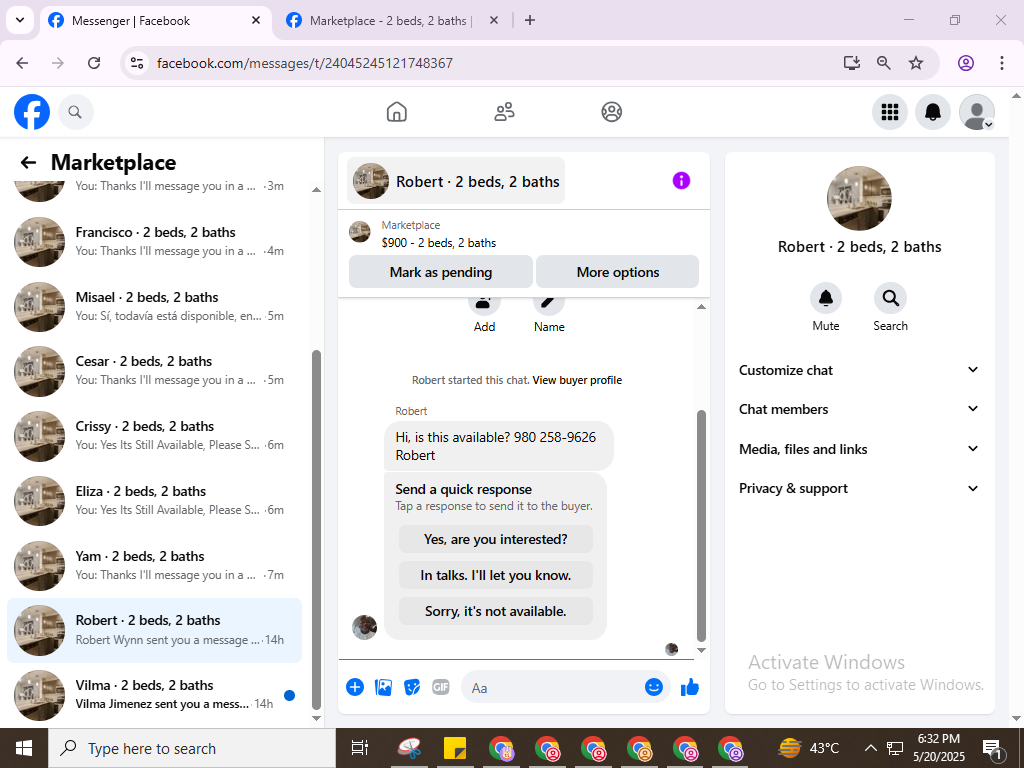Click Mark as pending button
1024x768 pixels.
(x=441, y=272)
